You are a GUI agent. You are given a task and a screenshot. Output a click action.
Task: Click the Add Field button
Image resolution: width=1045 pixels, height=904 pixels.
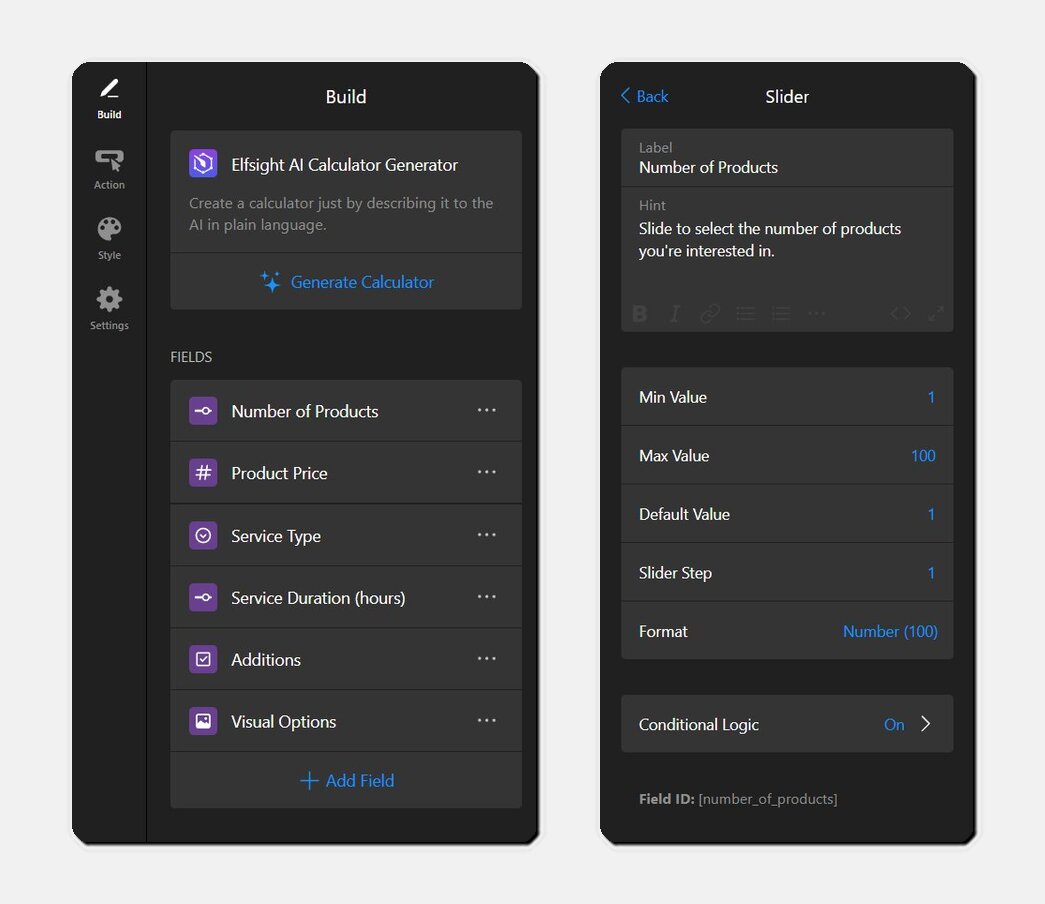[x=346, y=781]
